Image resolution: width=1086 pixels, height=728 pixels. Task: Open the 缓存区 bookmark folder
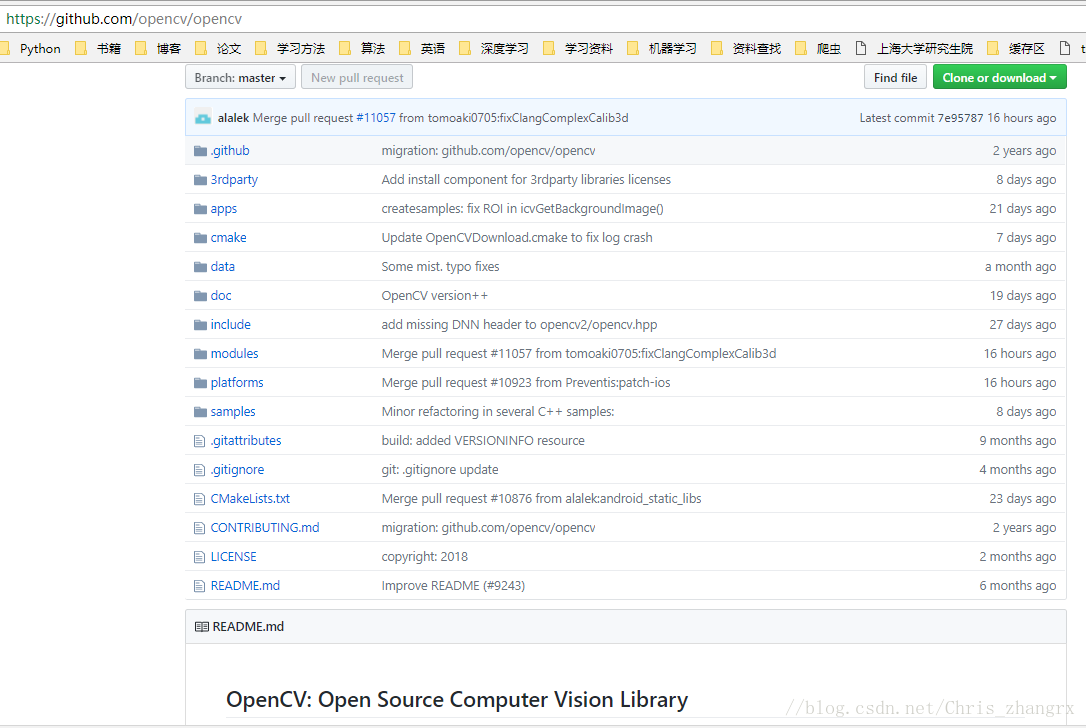click(x=1017, y=48)
